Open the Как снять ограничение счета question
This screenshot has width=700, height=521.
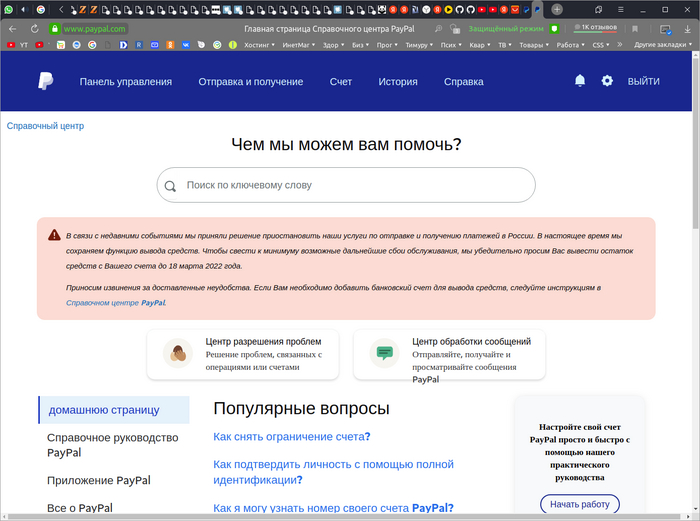tap(292, 437)
